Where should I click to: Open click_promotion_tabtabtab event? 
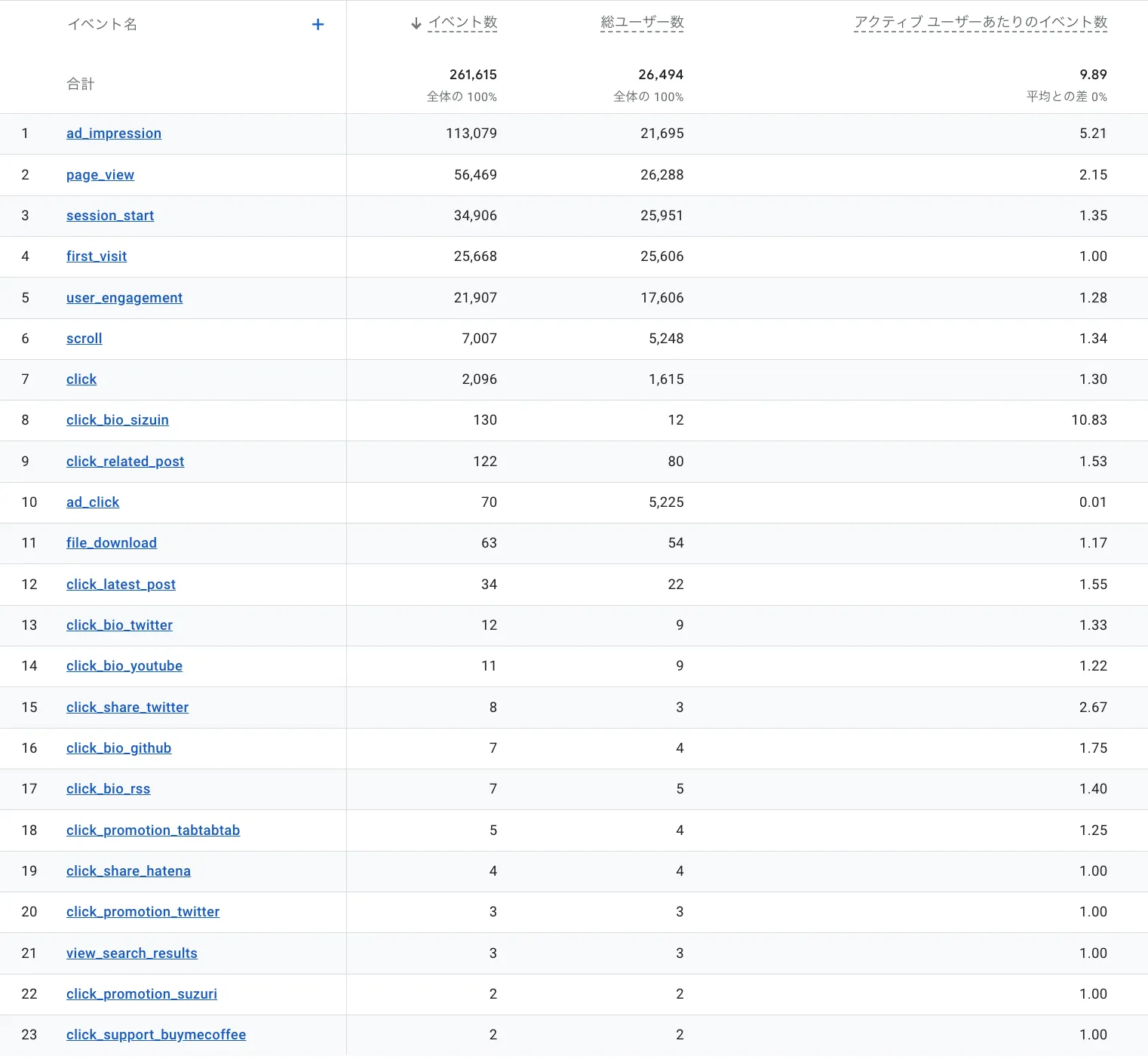(x=153, y=830)
